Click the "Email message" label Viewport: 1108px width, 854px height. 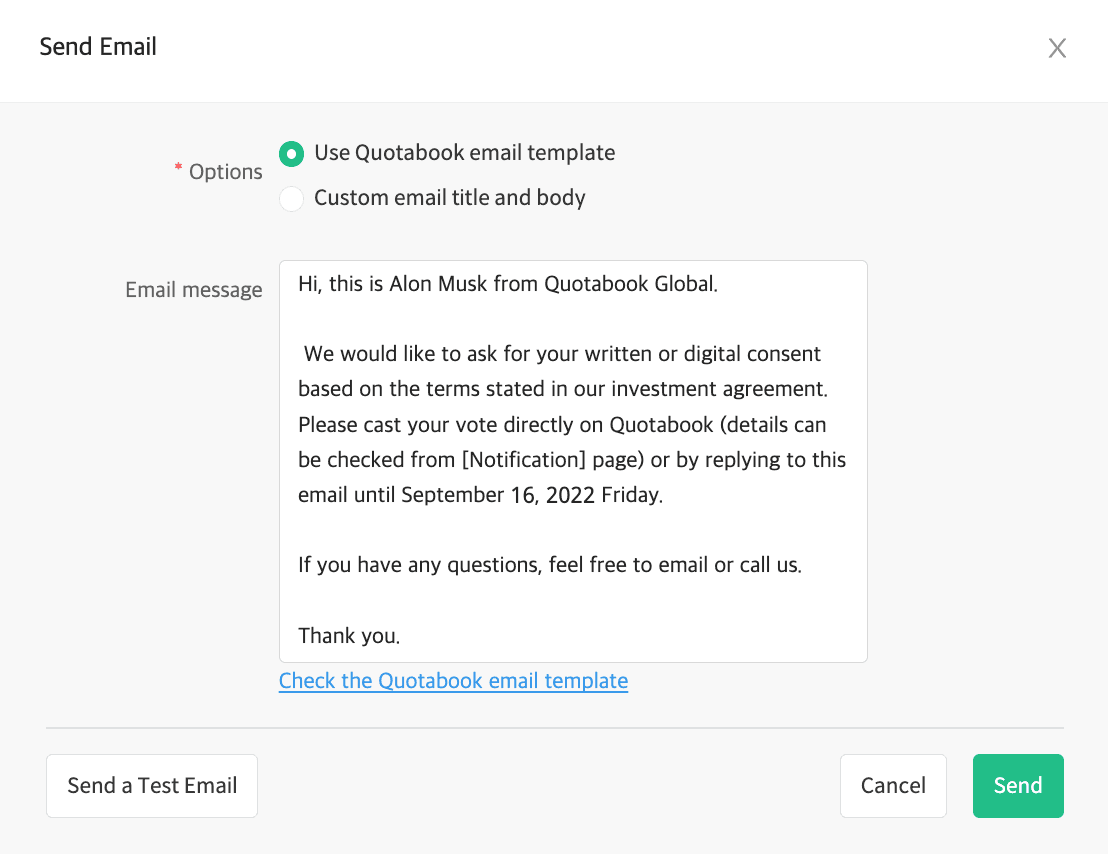coord(193,289)
